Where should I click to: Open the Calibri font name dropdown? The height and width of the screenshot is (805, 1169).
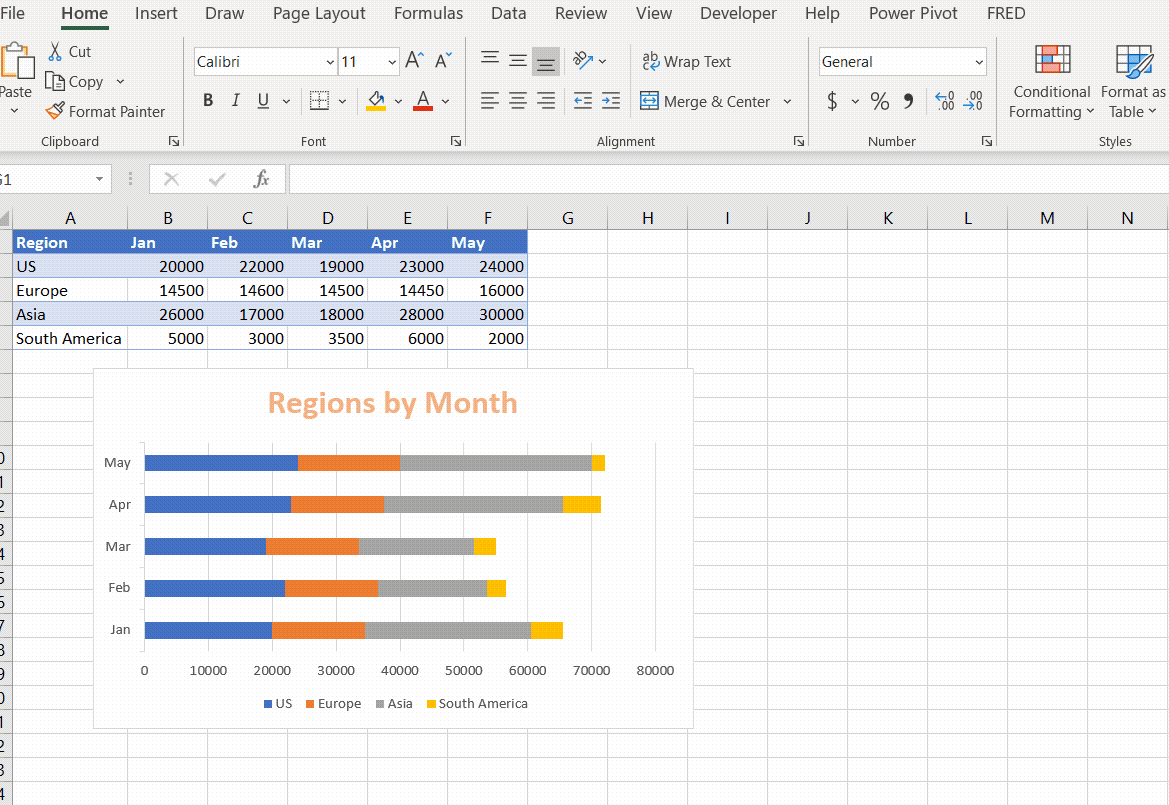(330, 62)
